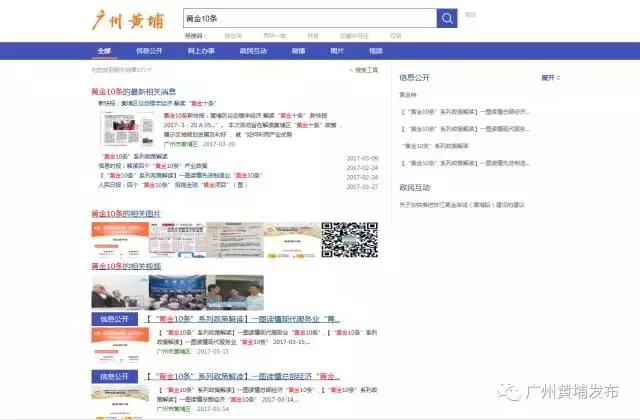640x420 pixels.
Task: Click the 广州黄埔 site logo
Action: tap(127, 19)
